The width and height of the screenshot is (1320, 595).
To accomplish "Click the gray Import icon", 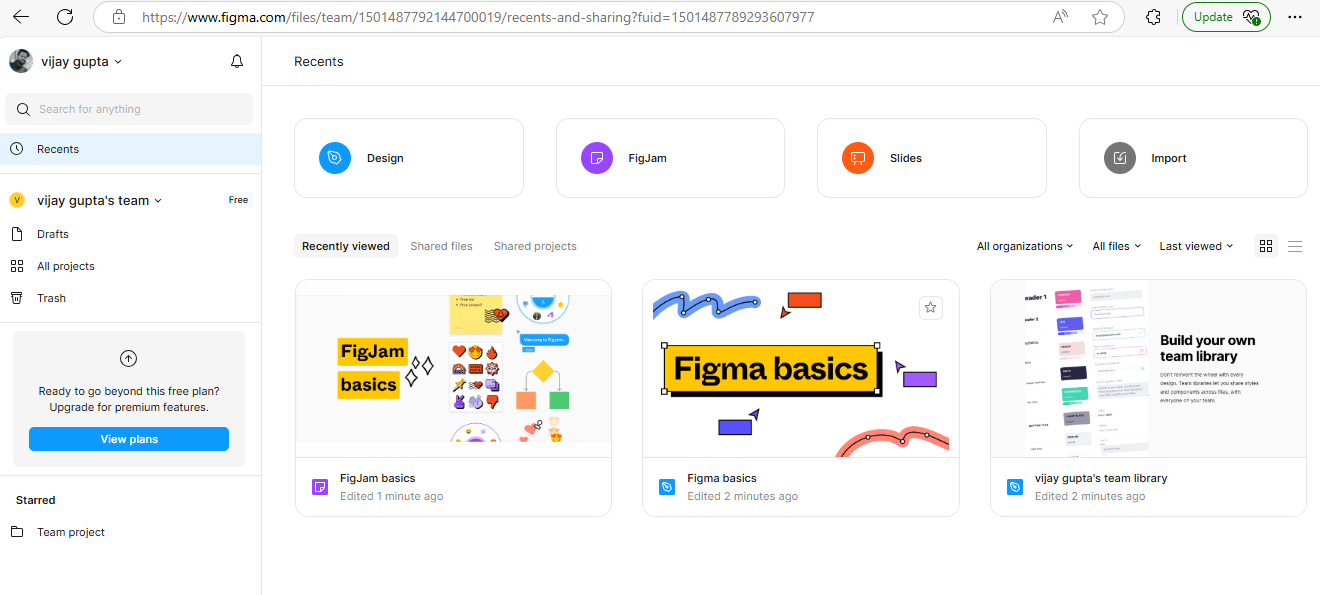I will pyautogui.click(x=1120, y=158).
